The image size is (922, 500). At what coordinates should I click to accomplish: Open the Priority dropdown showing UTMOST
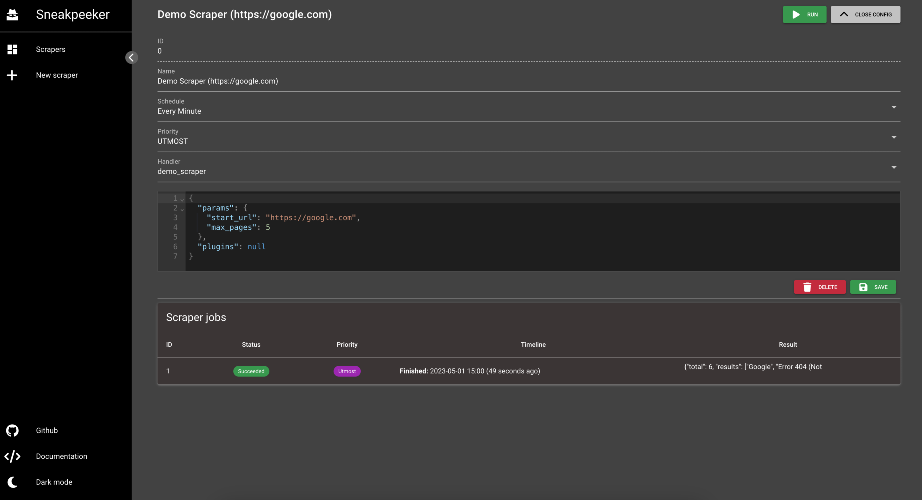coord(529,138)
